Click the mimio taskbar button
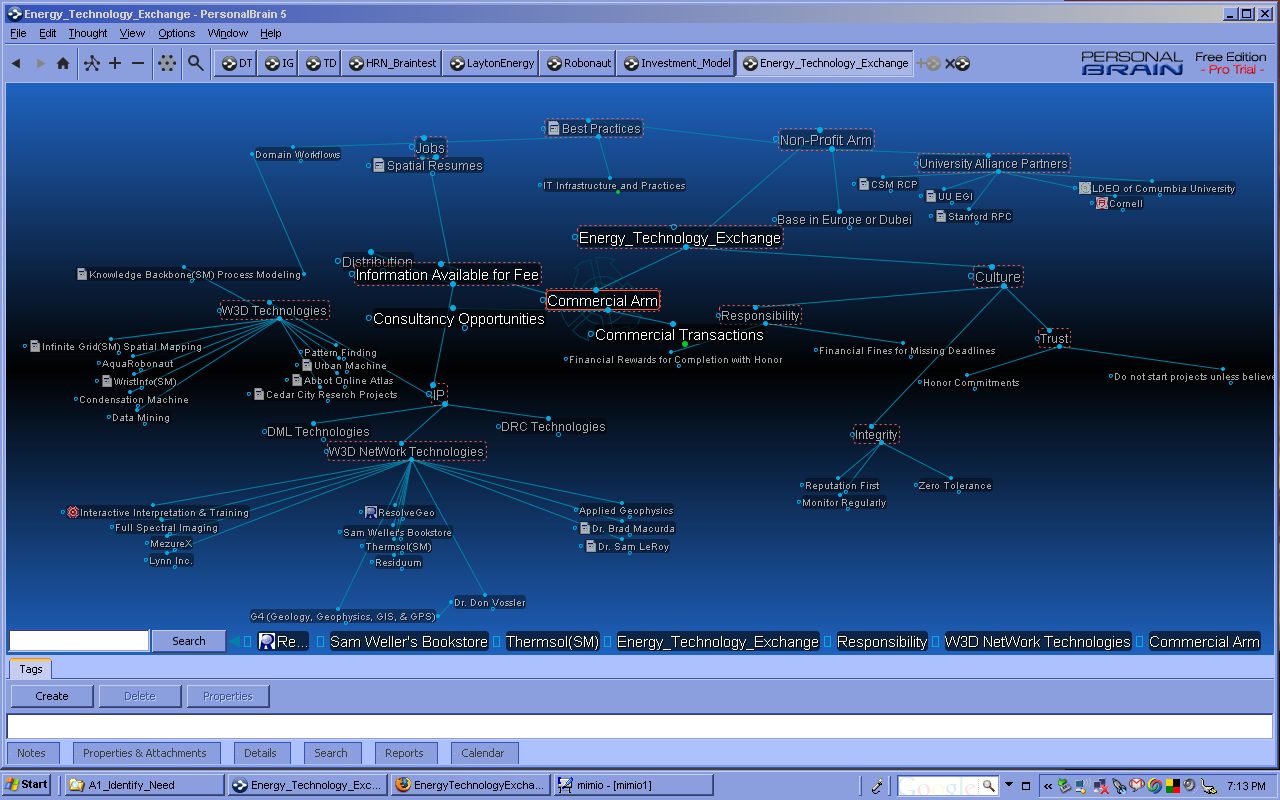 tap(632, 785)
